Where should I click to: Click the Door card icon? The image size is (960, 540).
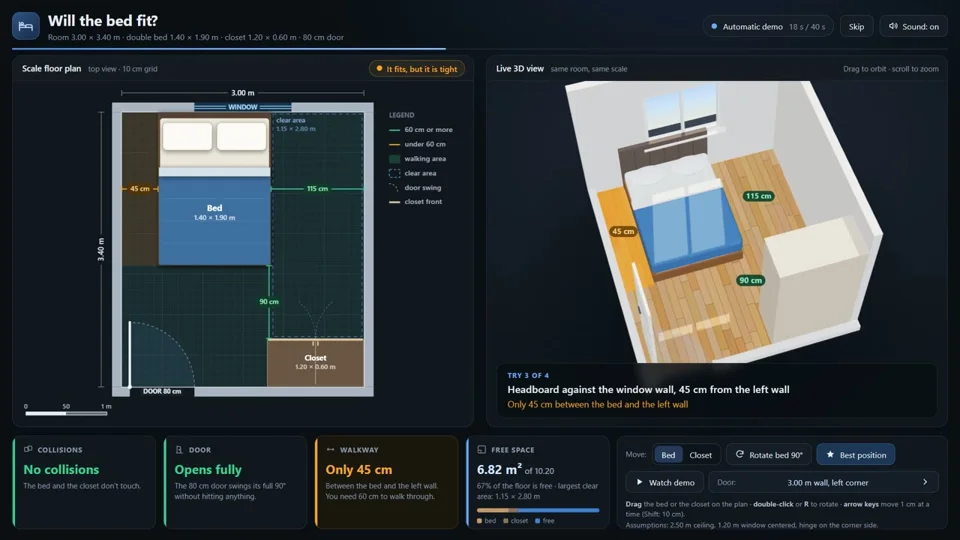pos(179,449)
